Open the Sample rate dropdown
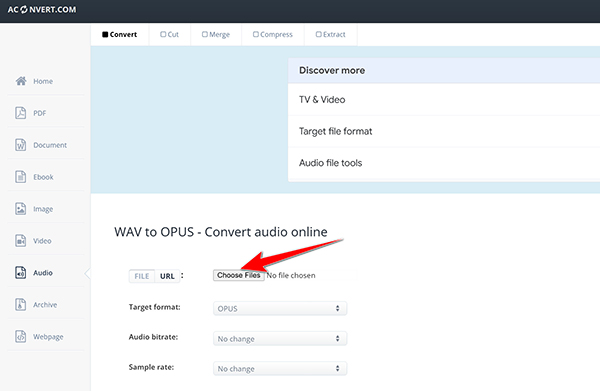The height and width of the screenshot is (391, 600). (280, 368)
